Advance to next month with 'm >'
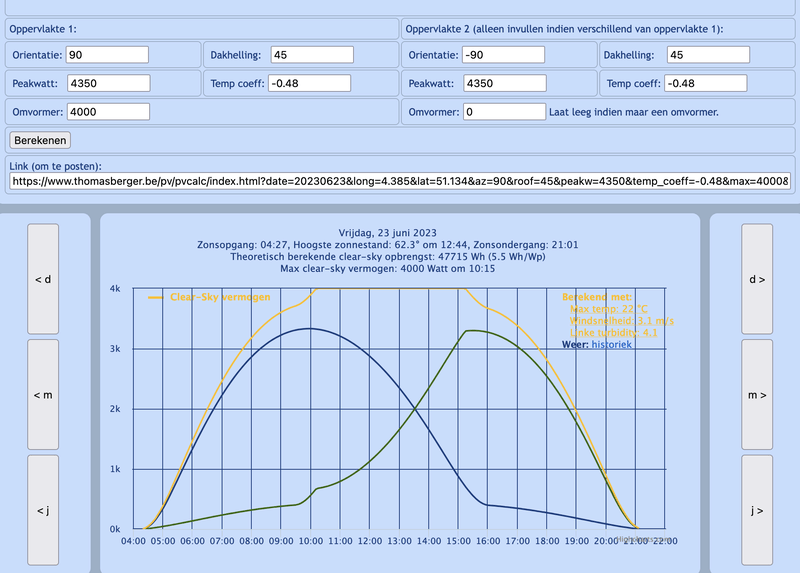 click(757, 395)
